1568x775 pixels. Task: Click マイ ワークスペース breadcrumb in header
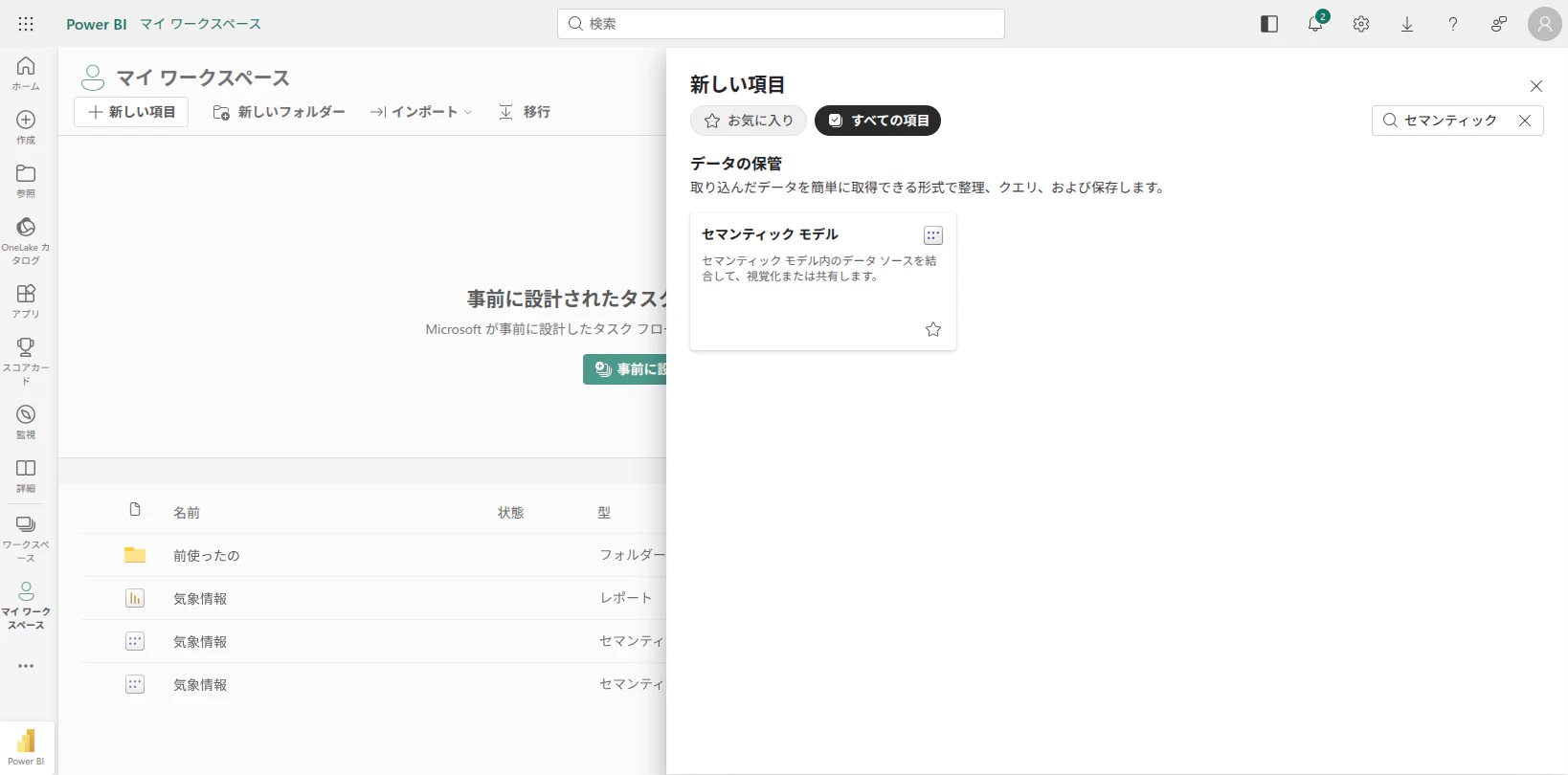point(200,24)
